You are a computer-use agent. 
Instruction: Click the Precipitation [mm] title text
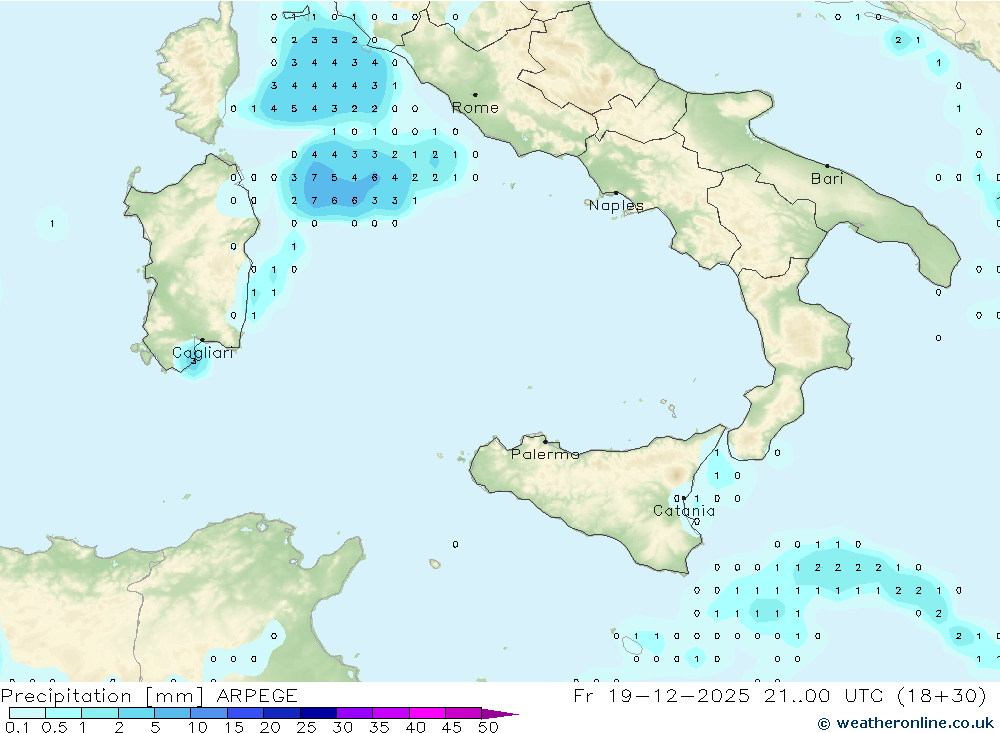[102, 696]
